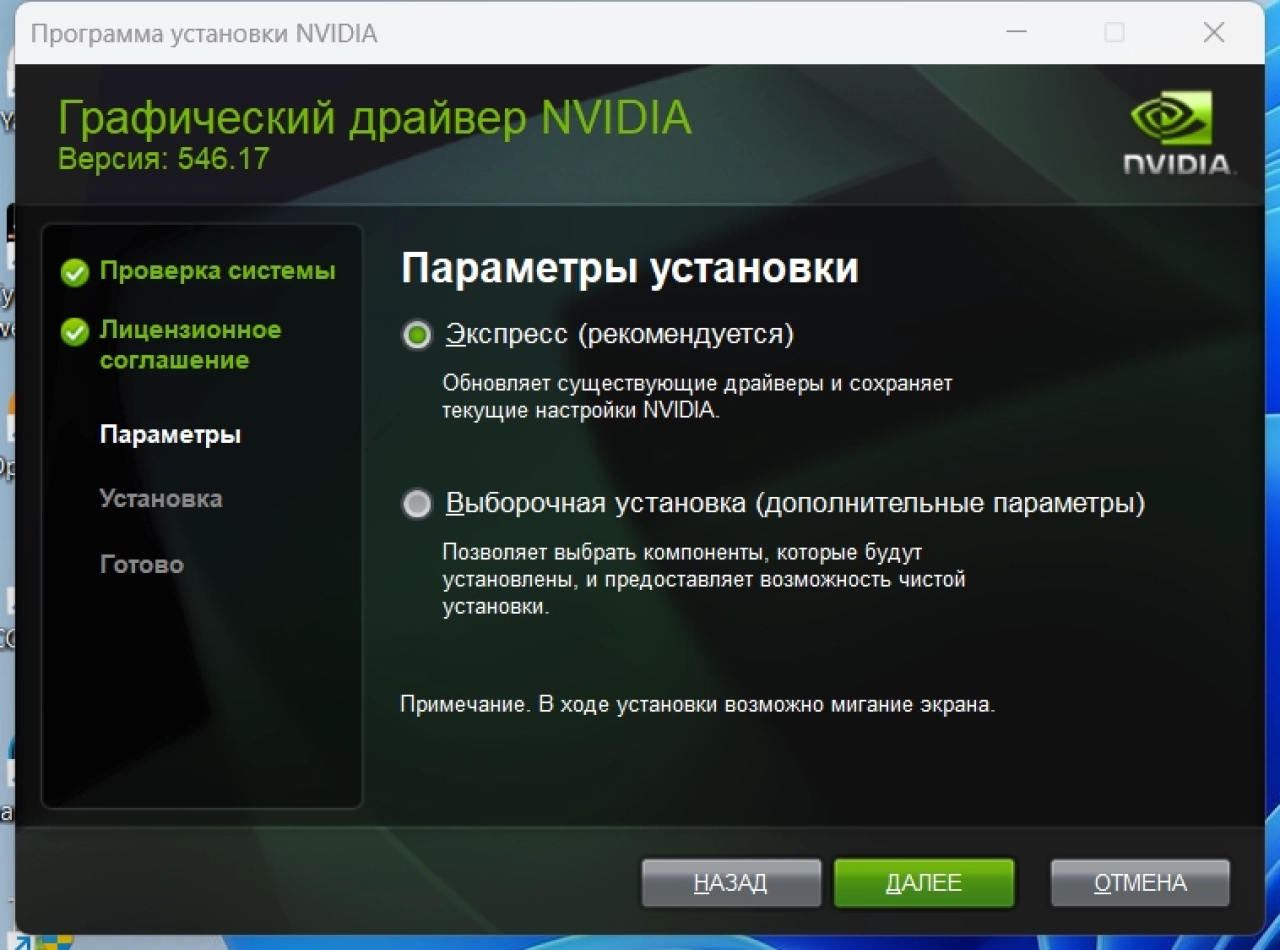
Task: Select the Экспресс (рекомендуется) radio button
Action: click(x=417, y=335)
